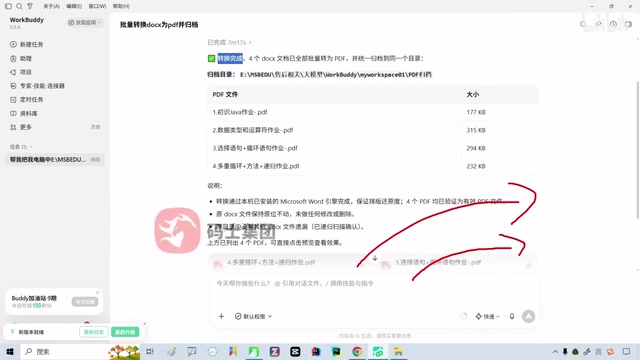Expand the 已完成 7m17s details chevron
640x360 pixels.
click(250, 42)
